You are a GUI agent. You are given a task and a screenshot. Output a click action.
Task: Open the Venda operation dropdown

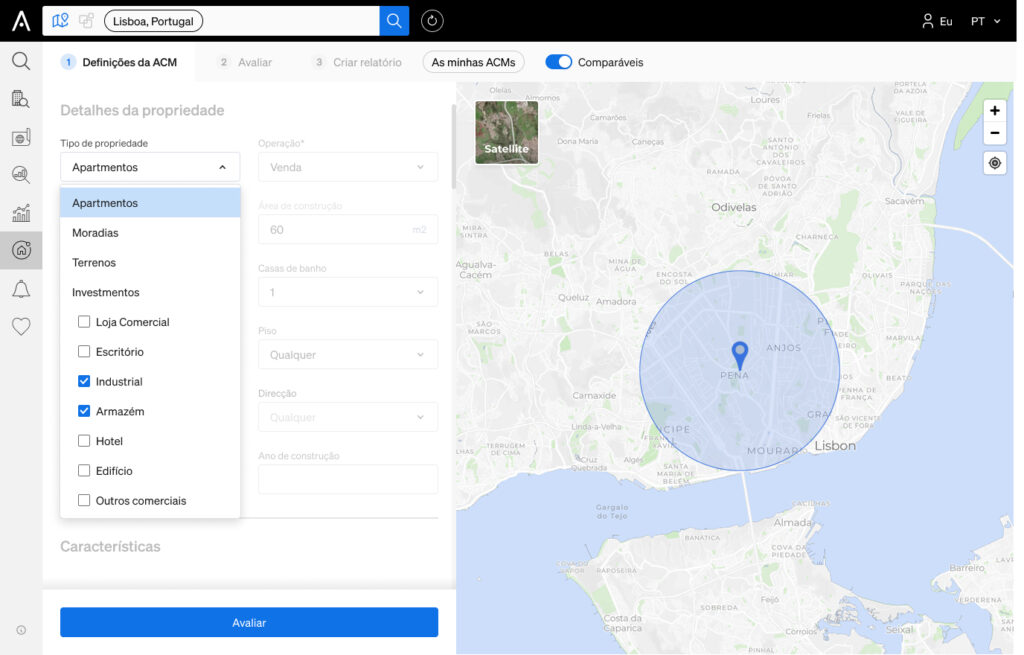coord(347,167)
